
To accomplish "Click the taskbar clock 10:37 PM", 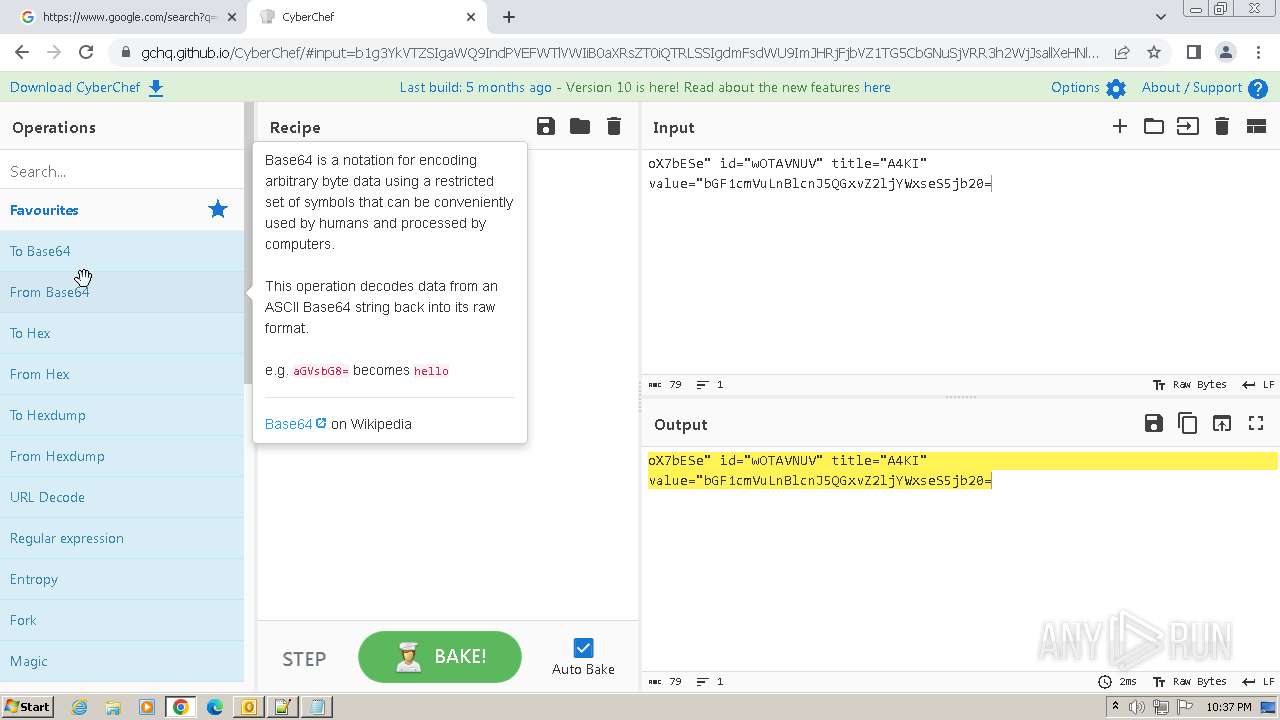I will (1229, 707).
